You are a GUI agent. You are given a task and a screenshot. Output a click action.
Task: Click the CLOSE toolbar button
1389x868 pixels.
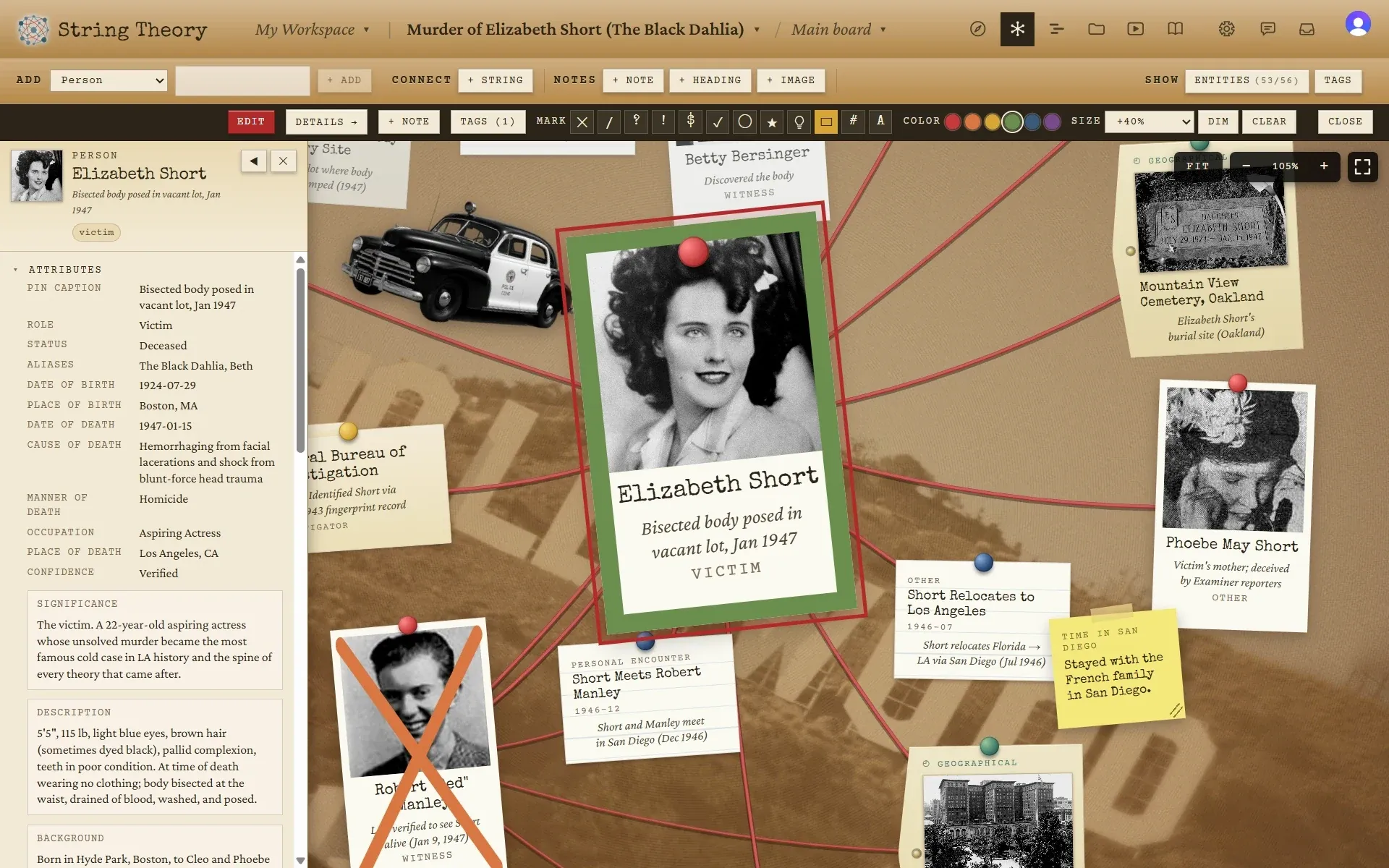point(1345,122)
